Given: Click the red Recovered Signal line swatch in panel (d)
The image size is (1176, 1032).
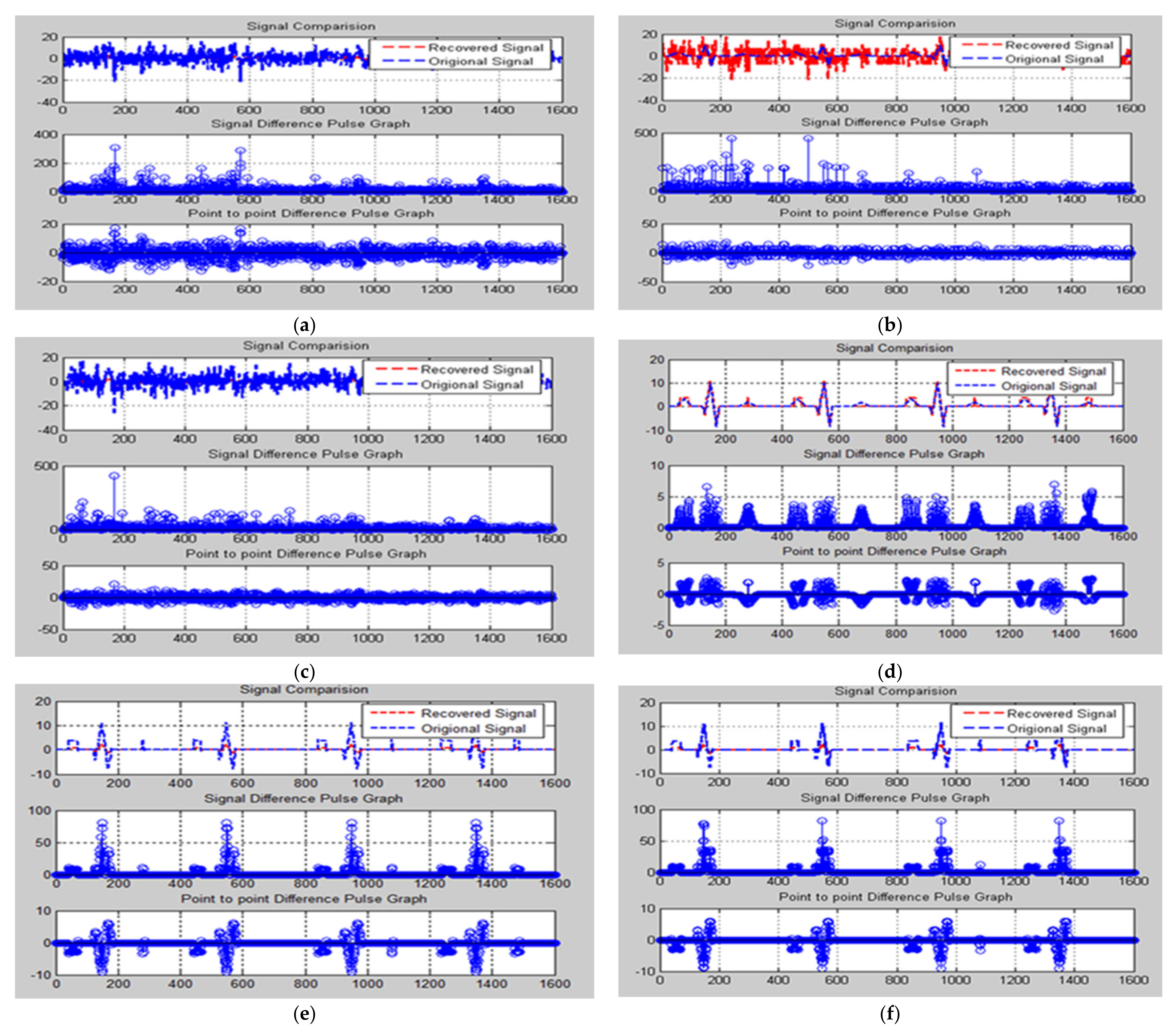Looking at the screenshot, I should click(975, 371).
